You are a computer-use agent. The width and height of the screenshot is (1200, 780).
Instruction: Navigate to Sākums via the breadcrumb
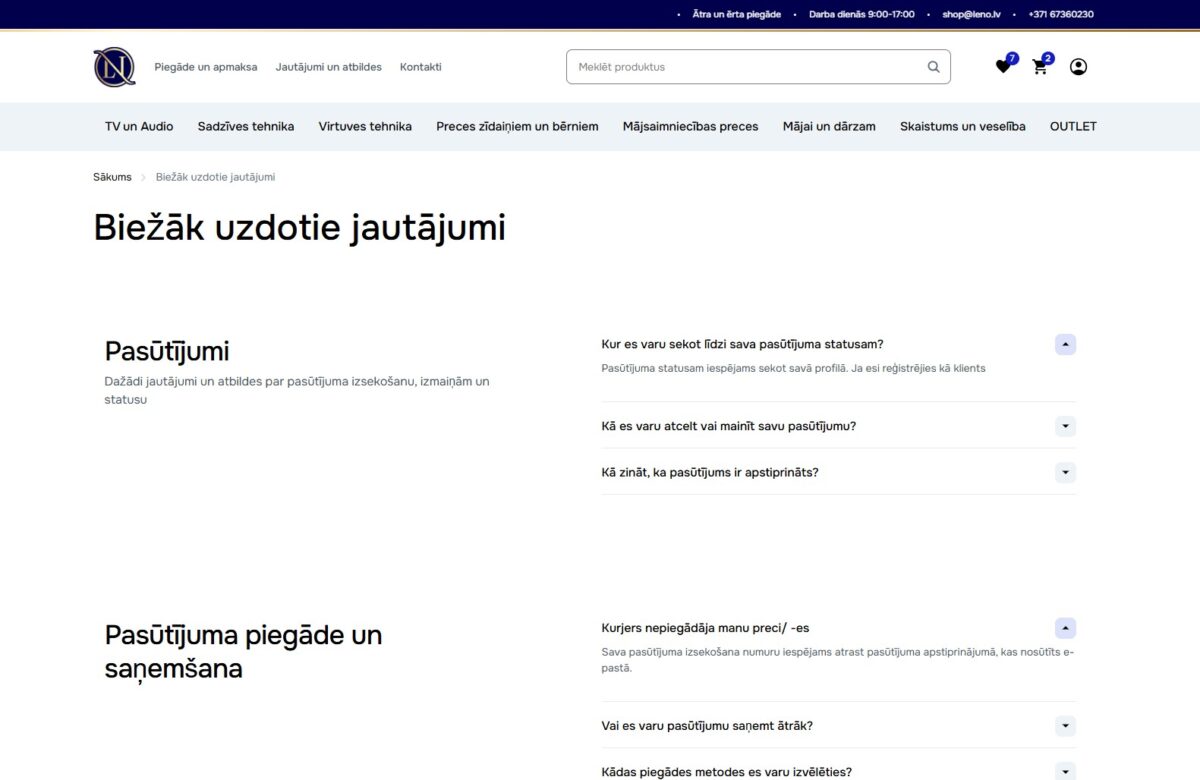111,176
